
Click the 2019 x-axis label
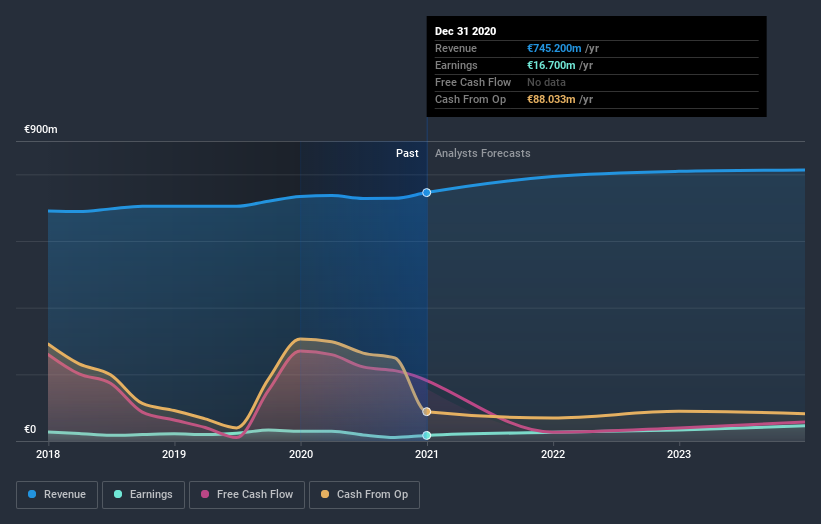(x=174, y=454)
